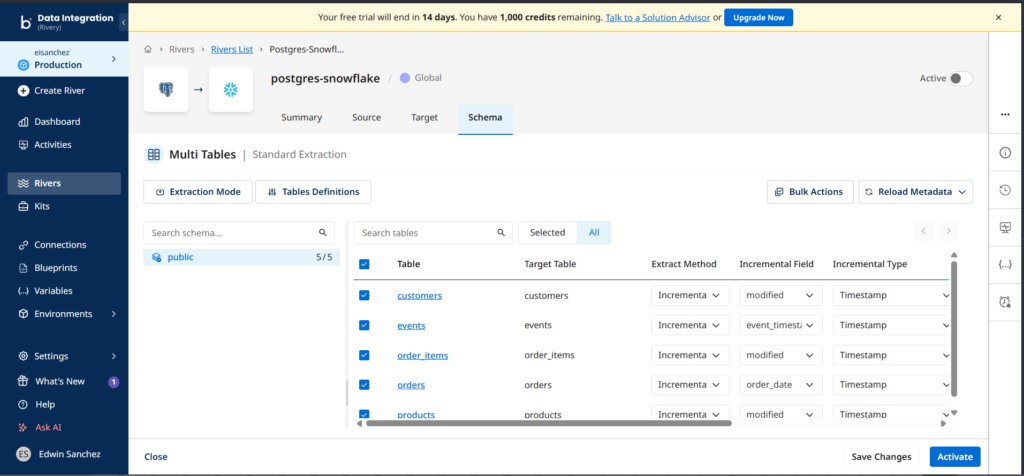The width and height of the screenshot is (1024, 476).
Task: Expand the Settings sidebar submenu
Action: point(114,357)
